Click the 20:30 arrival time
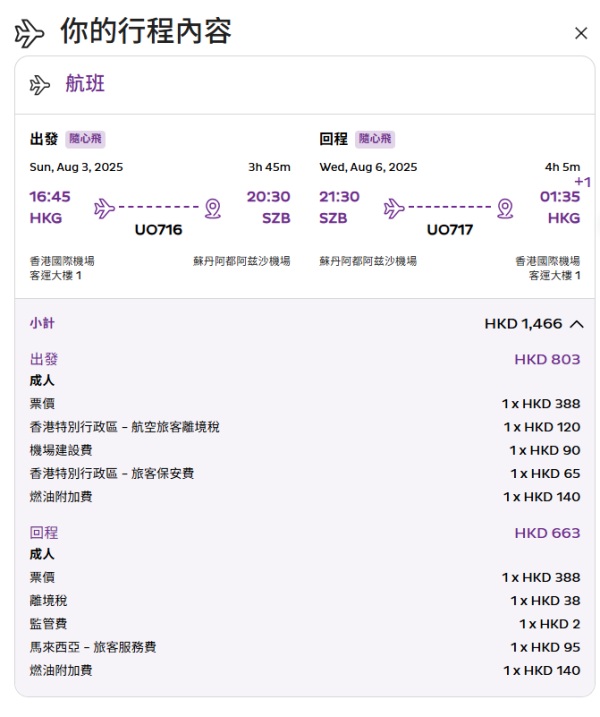This screenshot has width=600, height=717. click(268, 197)
